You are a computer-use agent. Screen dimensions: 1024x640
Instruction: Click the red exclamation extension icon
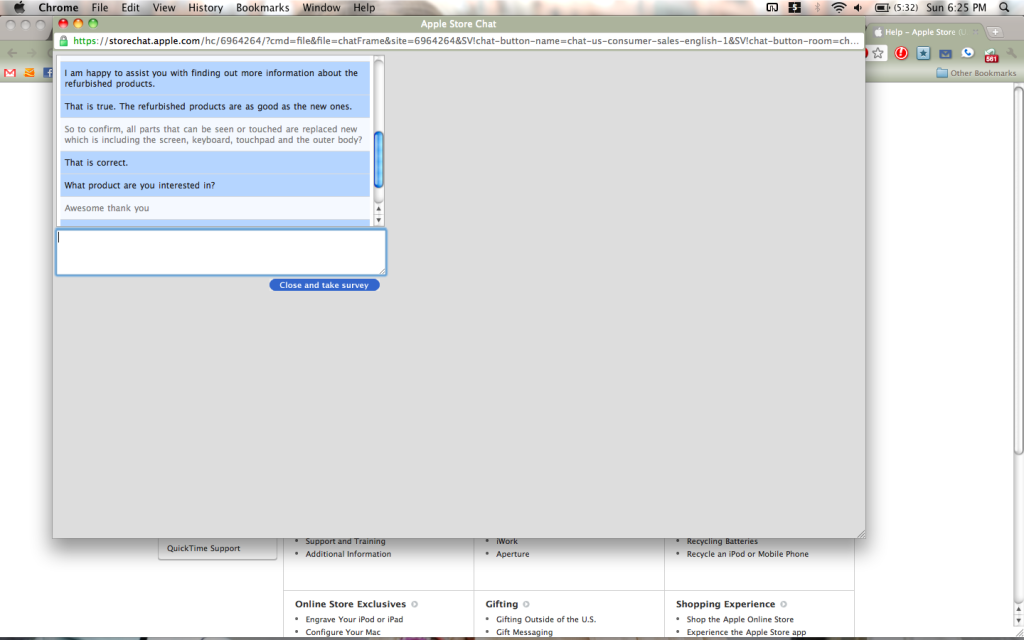tap(901, 54)
